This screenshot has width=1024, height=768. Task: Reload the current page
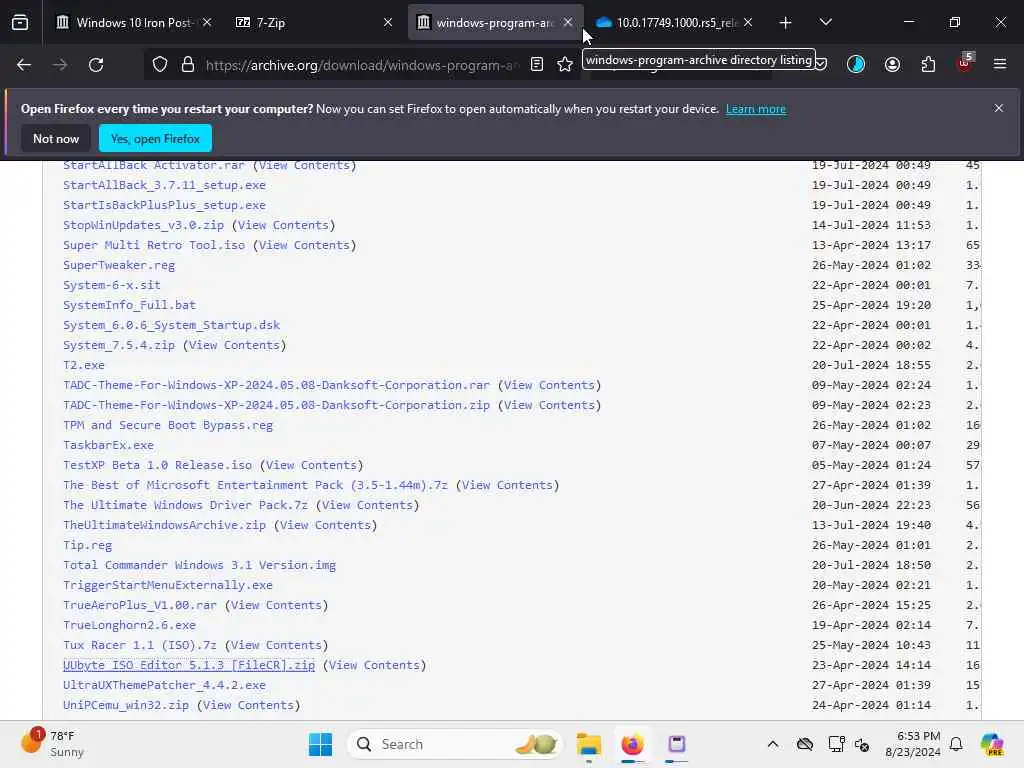point(96,65)
